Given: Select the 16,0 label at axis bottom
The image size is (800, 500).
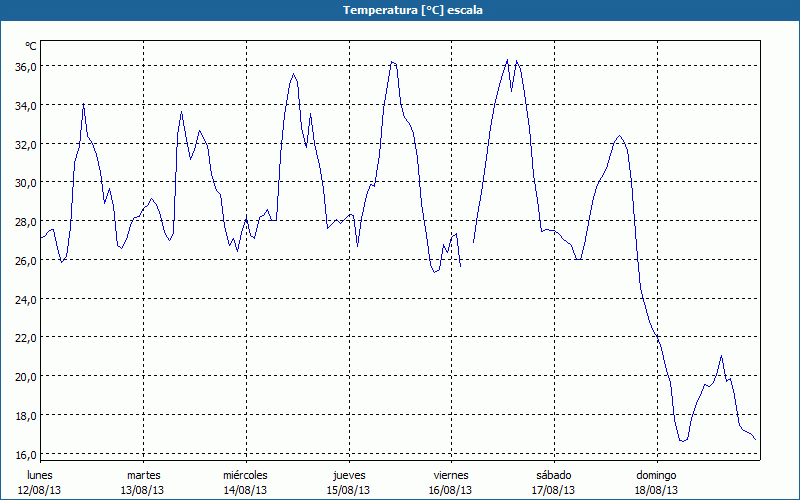Looking at the screenshot, I should point(25,454).
